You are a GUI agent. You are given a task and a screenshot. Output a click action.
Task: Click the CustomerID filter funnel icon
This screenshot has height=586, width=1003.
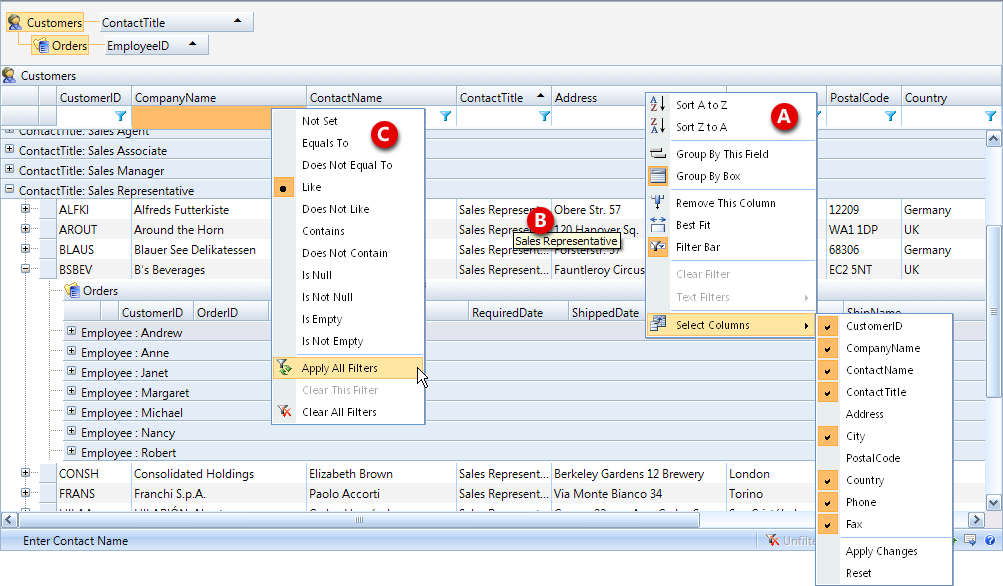[x=120, y=116]
